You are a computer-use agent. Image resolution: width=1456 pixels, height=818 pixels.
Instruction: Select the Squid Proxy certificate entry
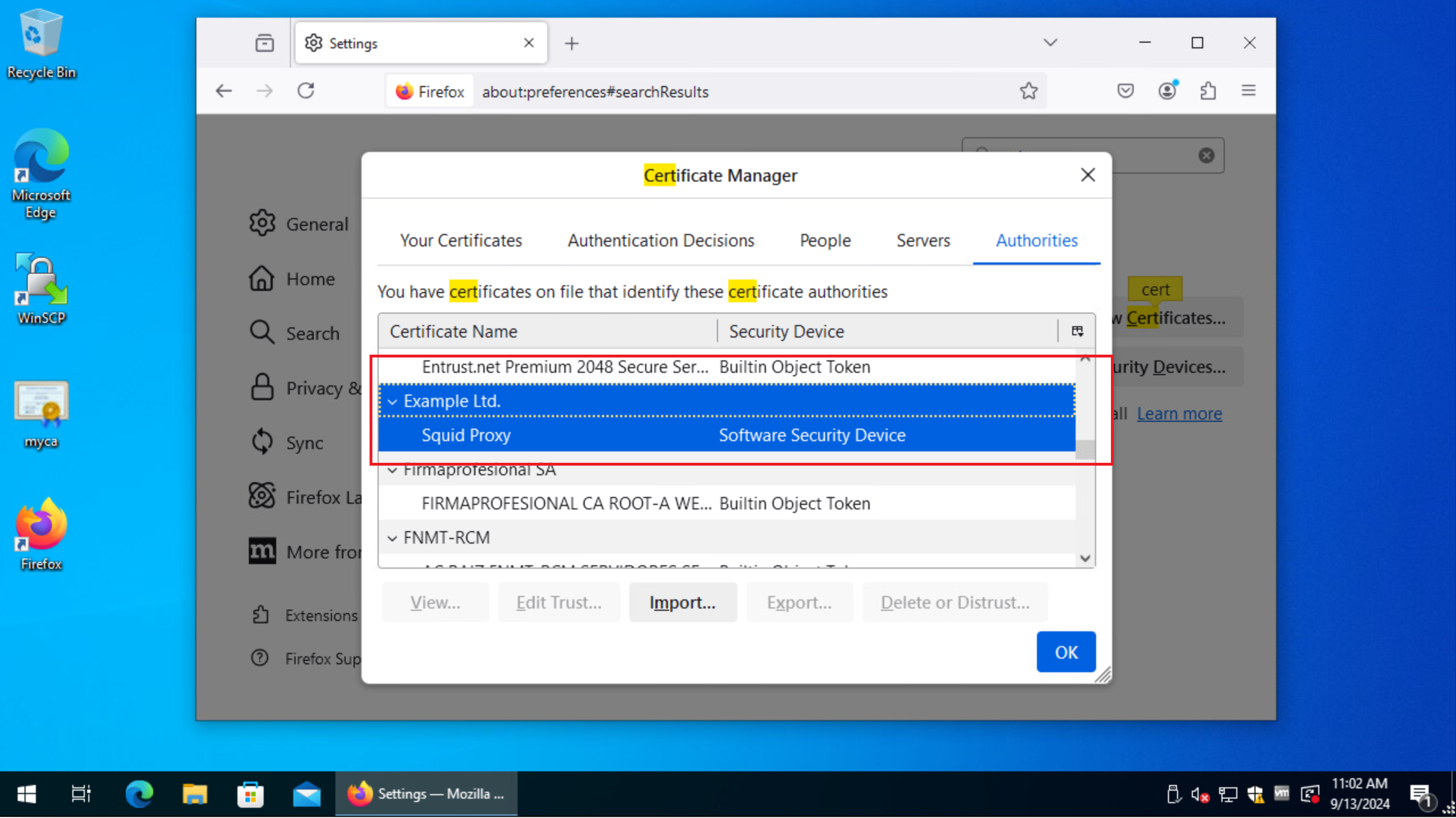tap(466, 434)
